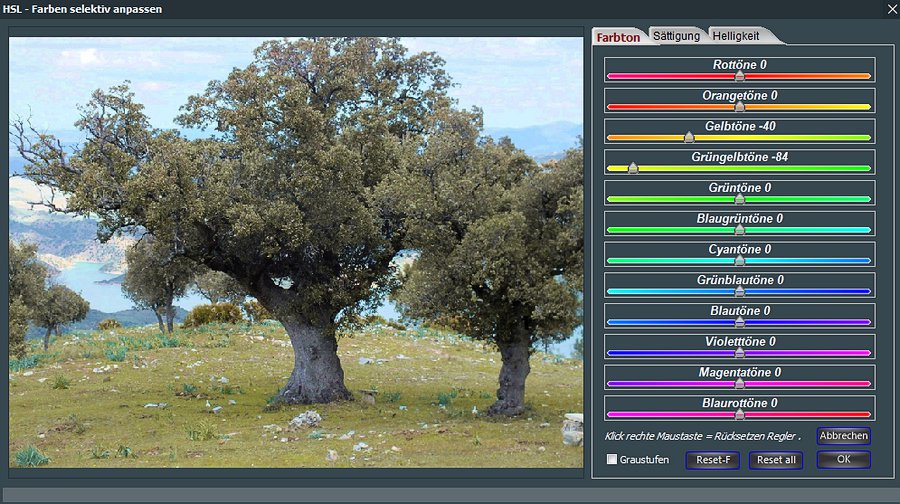Confirm changes with the OK button
This screenshot has width=900, height=504.
tap(843, 460)
